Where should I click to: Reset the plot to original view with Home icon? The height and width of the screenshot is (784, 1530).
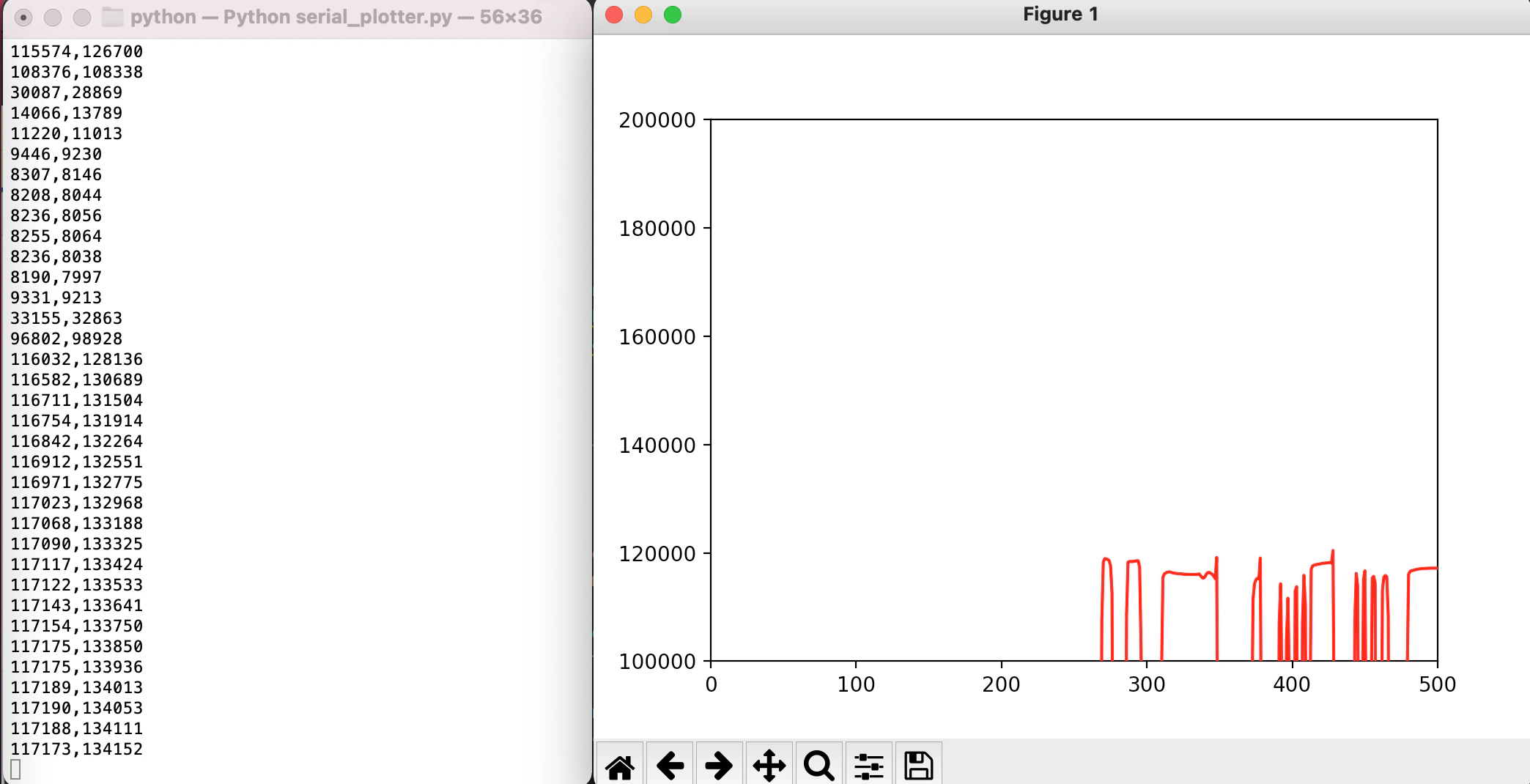click(x=620, y=766)
